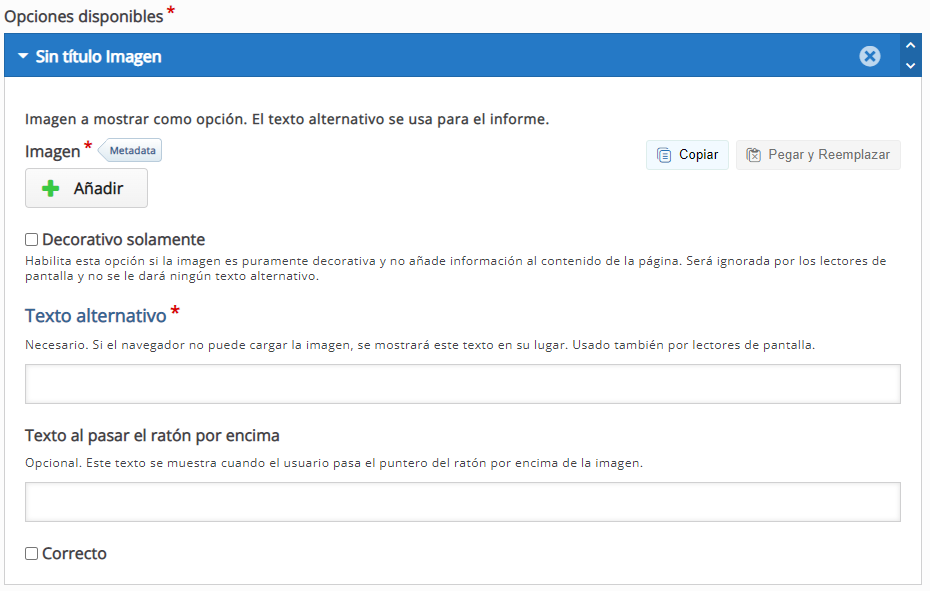The height and width of the screenshot is (591, 930).
Task: Tick the Correcto checkbox
Action: point(32,553)
